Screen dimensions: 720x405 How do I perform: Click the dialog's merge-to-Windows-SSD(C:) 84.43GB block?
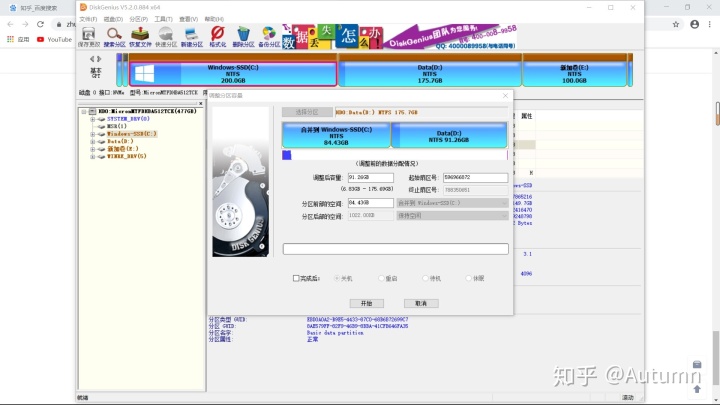point(336,135)
